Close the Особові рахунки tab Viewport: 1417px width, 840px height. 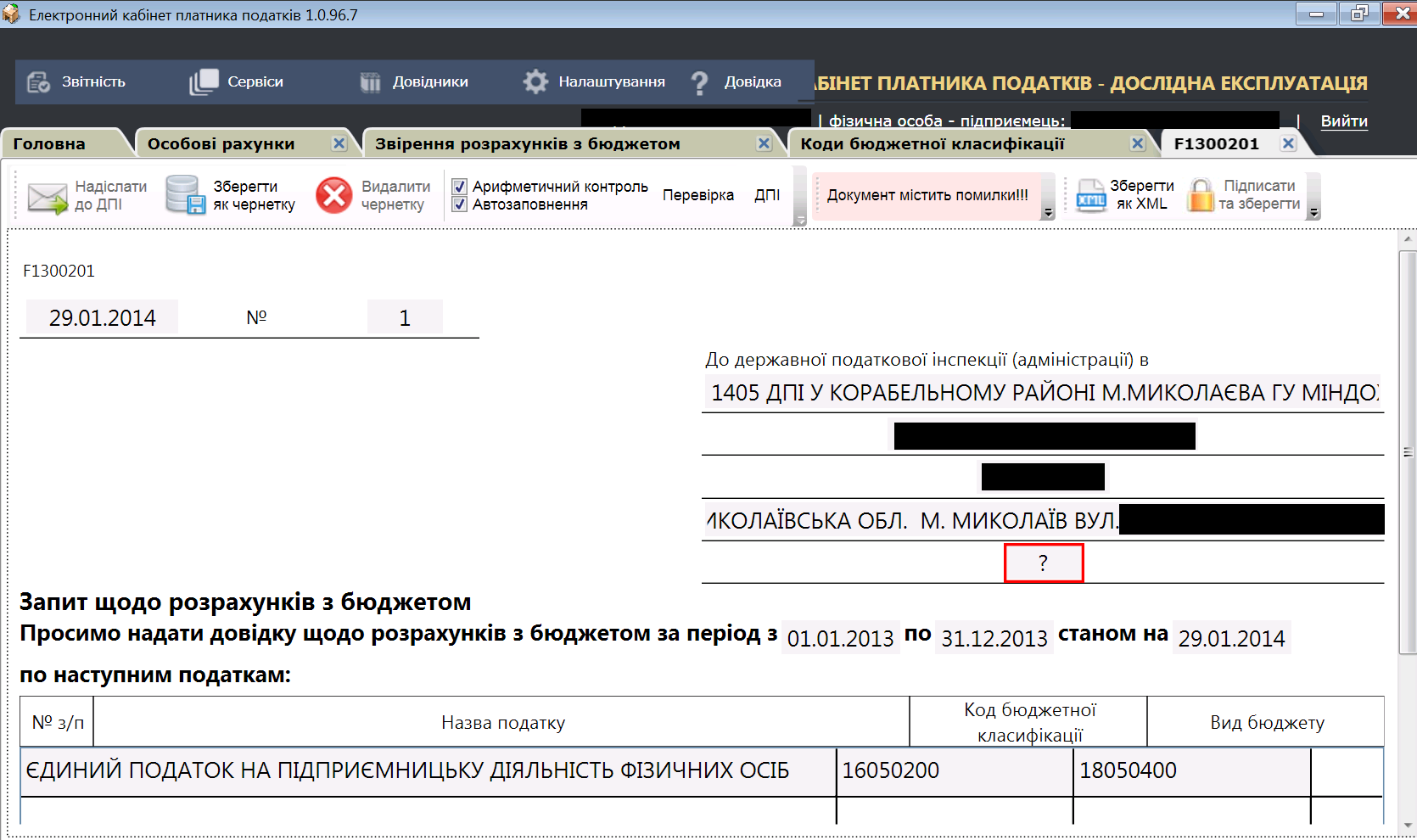click(339, 143)
